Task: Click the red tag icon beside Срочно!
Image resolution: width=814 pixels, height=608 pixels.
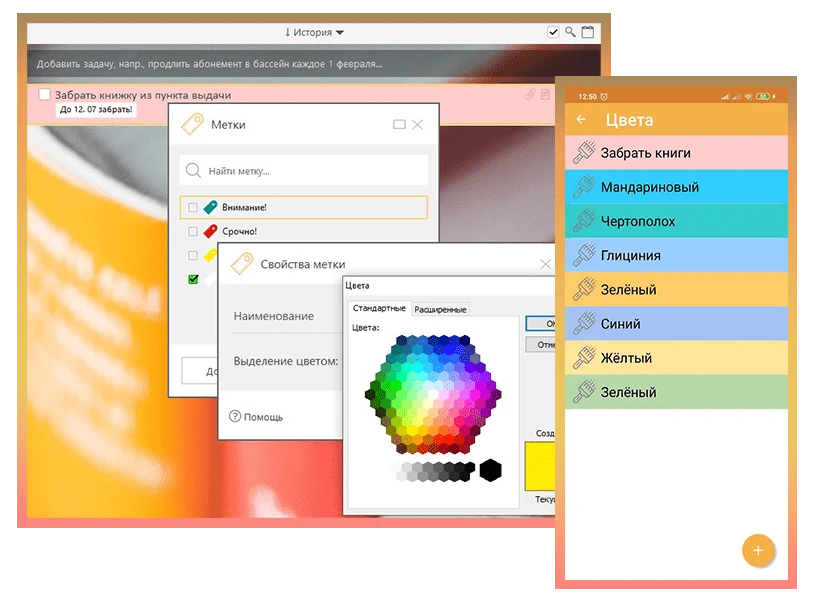Action: 211,231
